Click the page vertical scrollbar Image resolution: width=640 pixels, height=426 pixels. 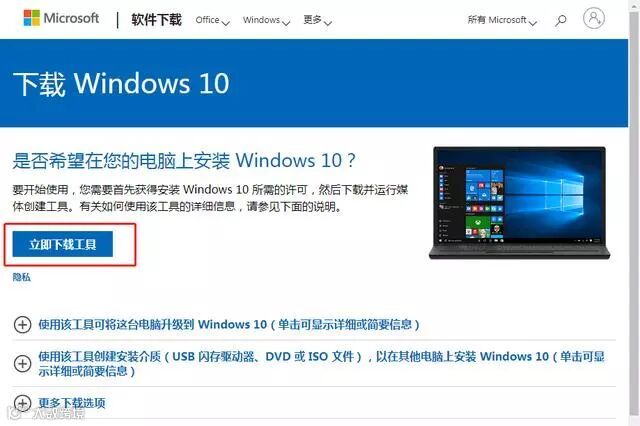coord(634,213)
